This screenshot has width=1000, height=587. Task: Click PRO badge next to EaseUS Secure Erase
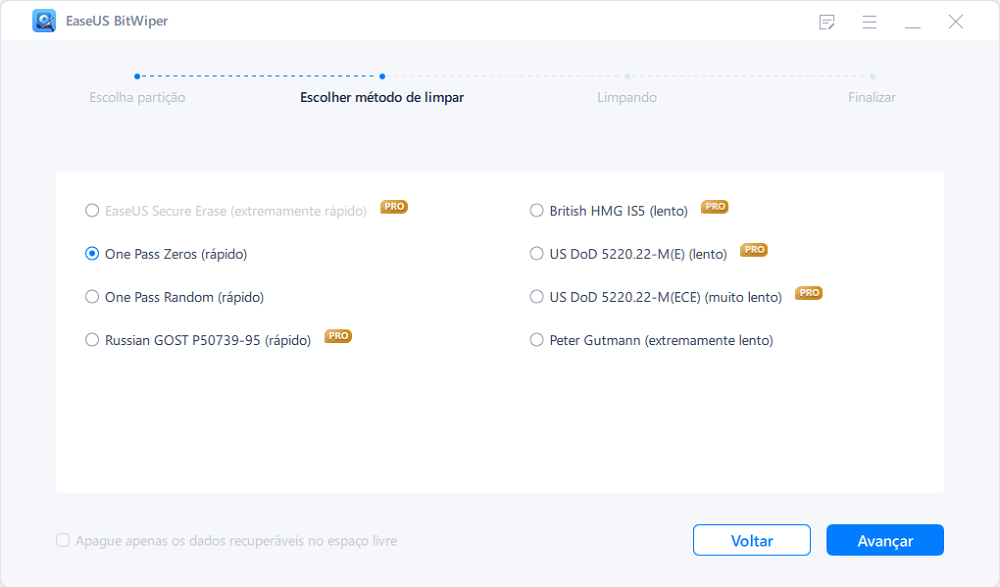tap(394, 207)
